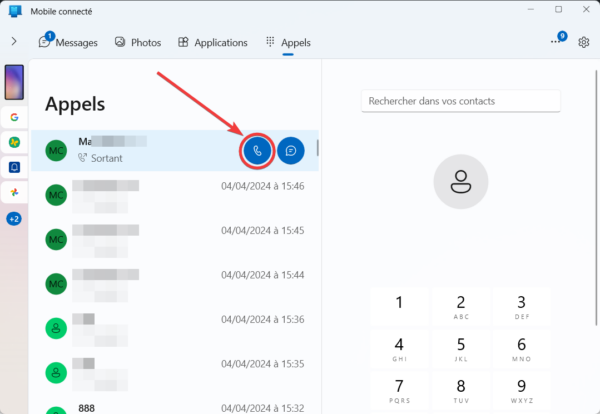Image resolution: width=600 pixels, height=414 pixels.
Task: Dial digit 5 JKL on keypad
Action: pyautogui.click(x=461, y=349)
